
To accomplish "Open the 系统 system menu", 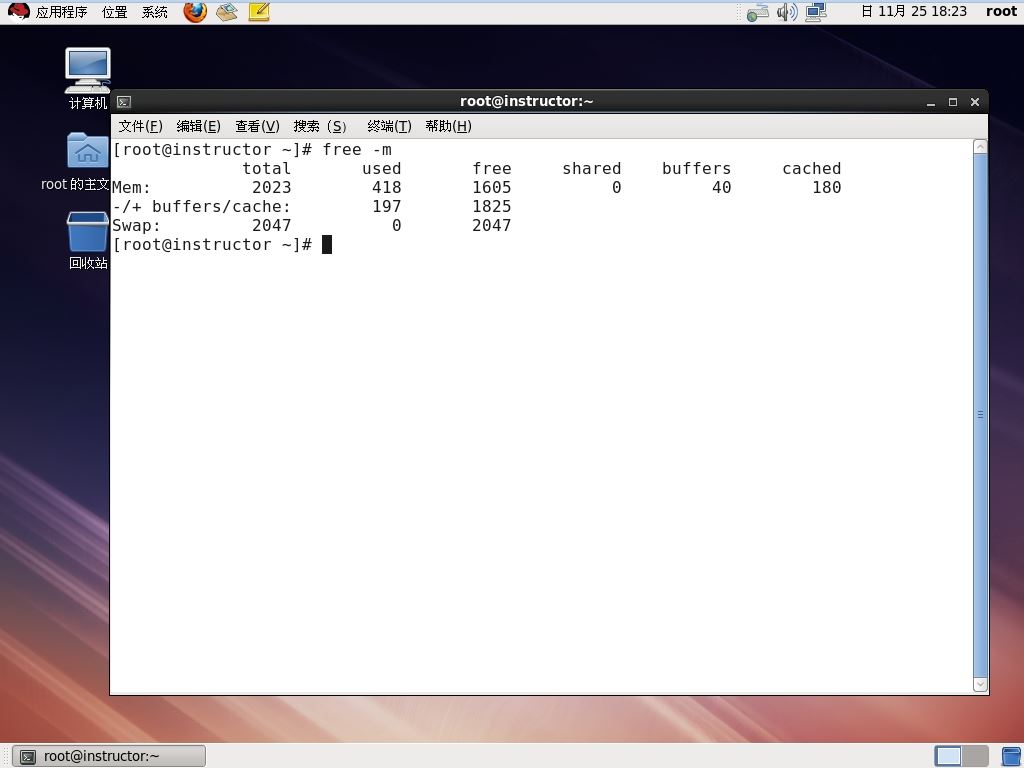I will tap(155, 12).
